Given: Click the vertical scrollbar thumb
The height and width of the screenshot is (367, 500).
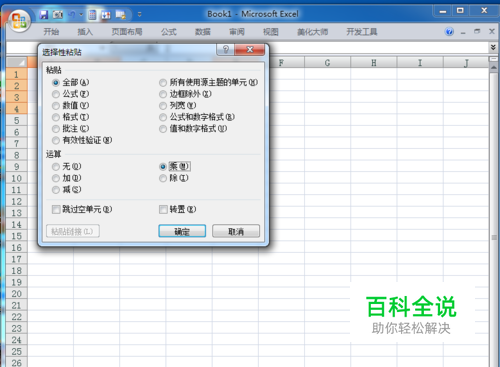Looking at the screenshot, I should click(x=494, y=237).
